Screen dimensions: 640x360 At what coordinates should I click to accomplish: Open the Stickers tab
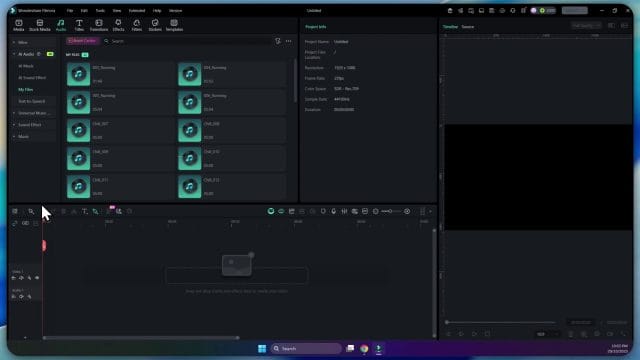point(155,25)
